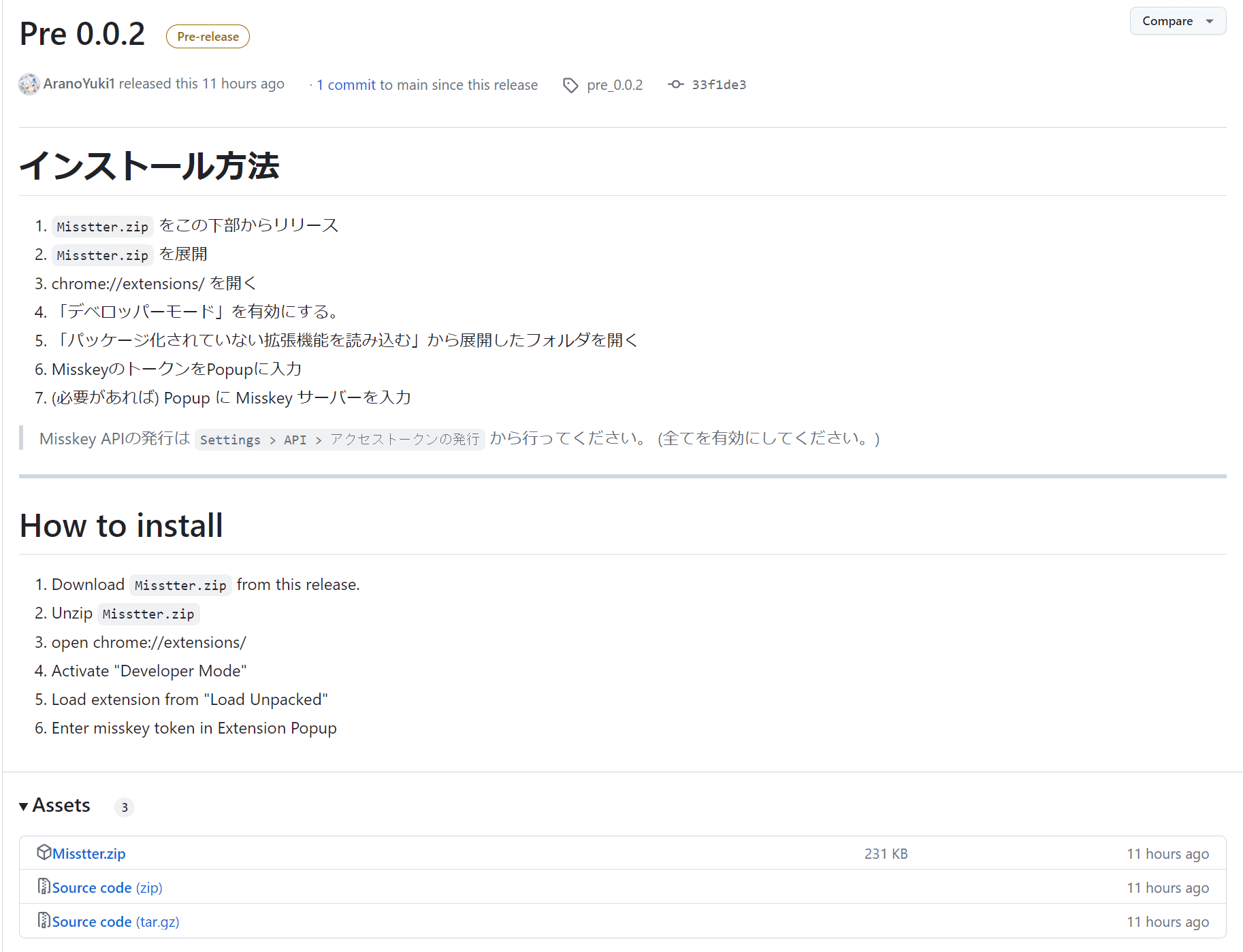The height and width of the screenshot is (952, 1243).
Task: Click the tag icon beside pre_0.0.2
Action: point(570,84)
